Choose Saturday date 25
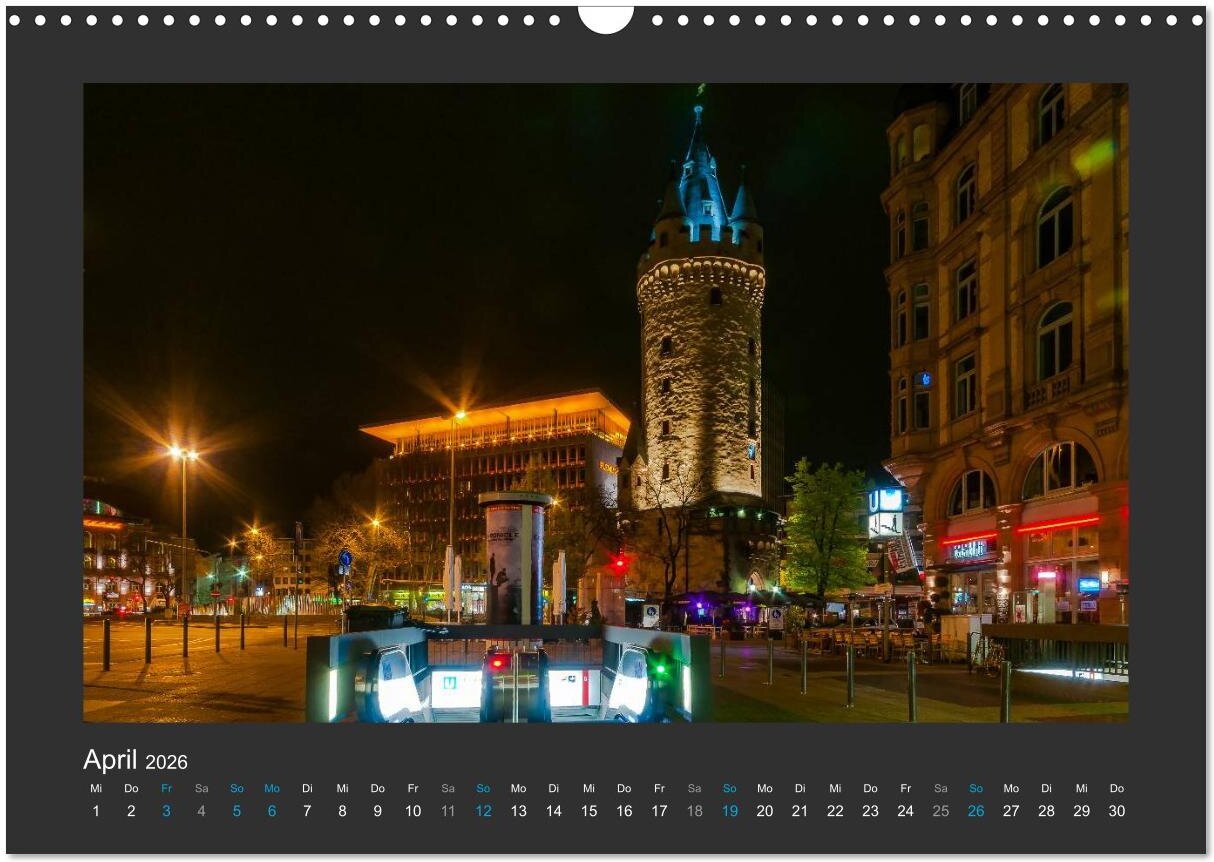The image size is (1214, 862). coord(941,811)
